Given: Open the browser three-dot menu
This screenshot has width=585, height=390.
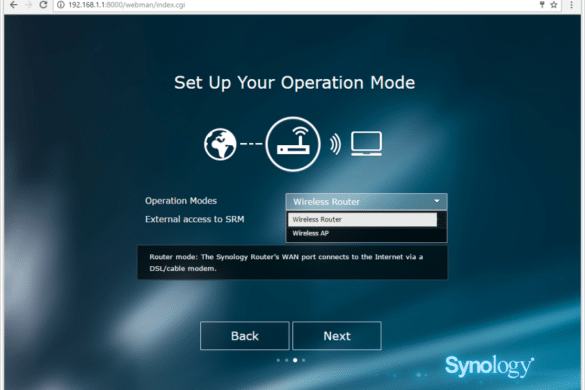Looking at the screenshot, I should pos(571,5).
